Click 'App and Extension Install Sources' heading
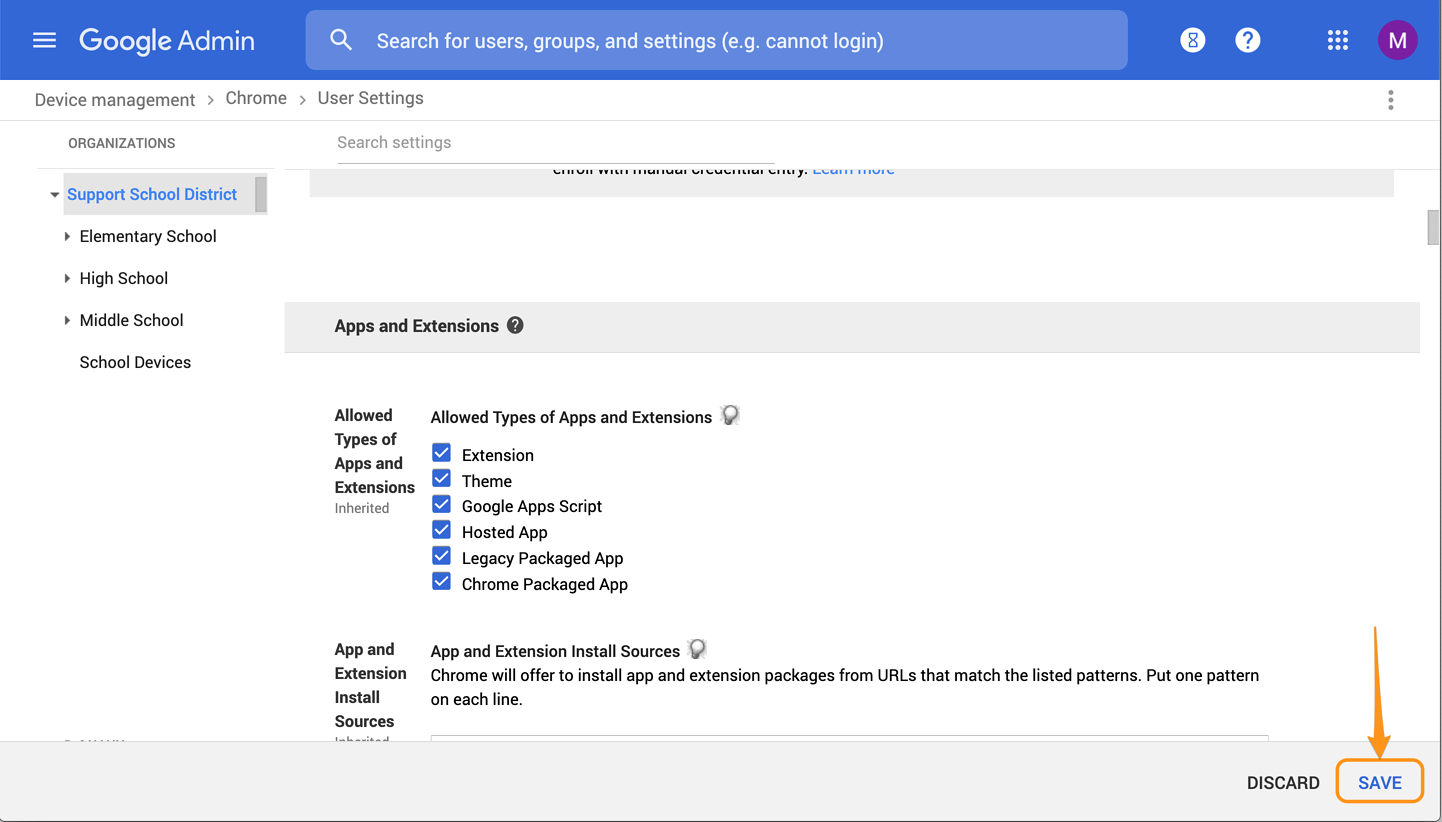1442x822 pixels. pyautogui.click(x=555, y=651)
